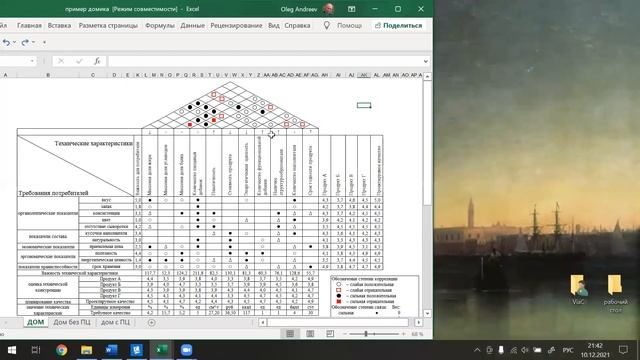The image size is (640, 360).
Task: Select рабочий стол folder on desktop
Action: pos(615,293)
